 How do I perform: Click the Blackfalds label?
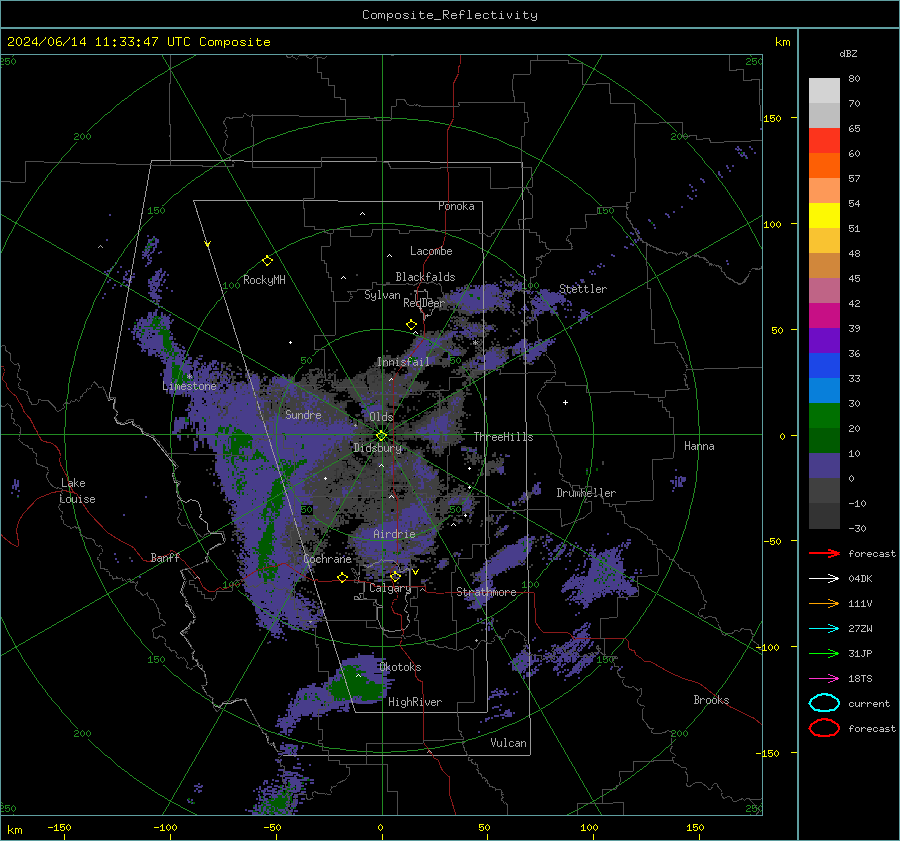pyautogui.click(x=425, y=277)
